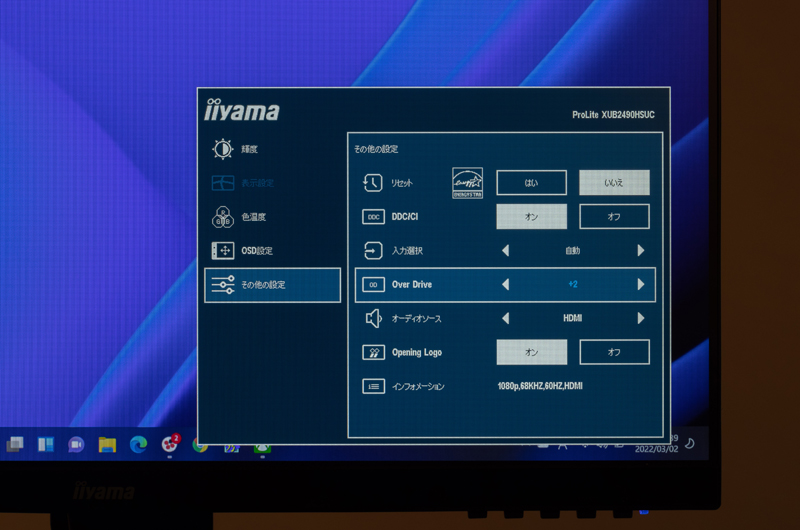
Task: Click the 自動 input selection value
Action: tap(572, 250)
